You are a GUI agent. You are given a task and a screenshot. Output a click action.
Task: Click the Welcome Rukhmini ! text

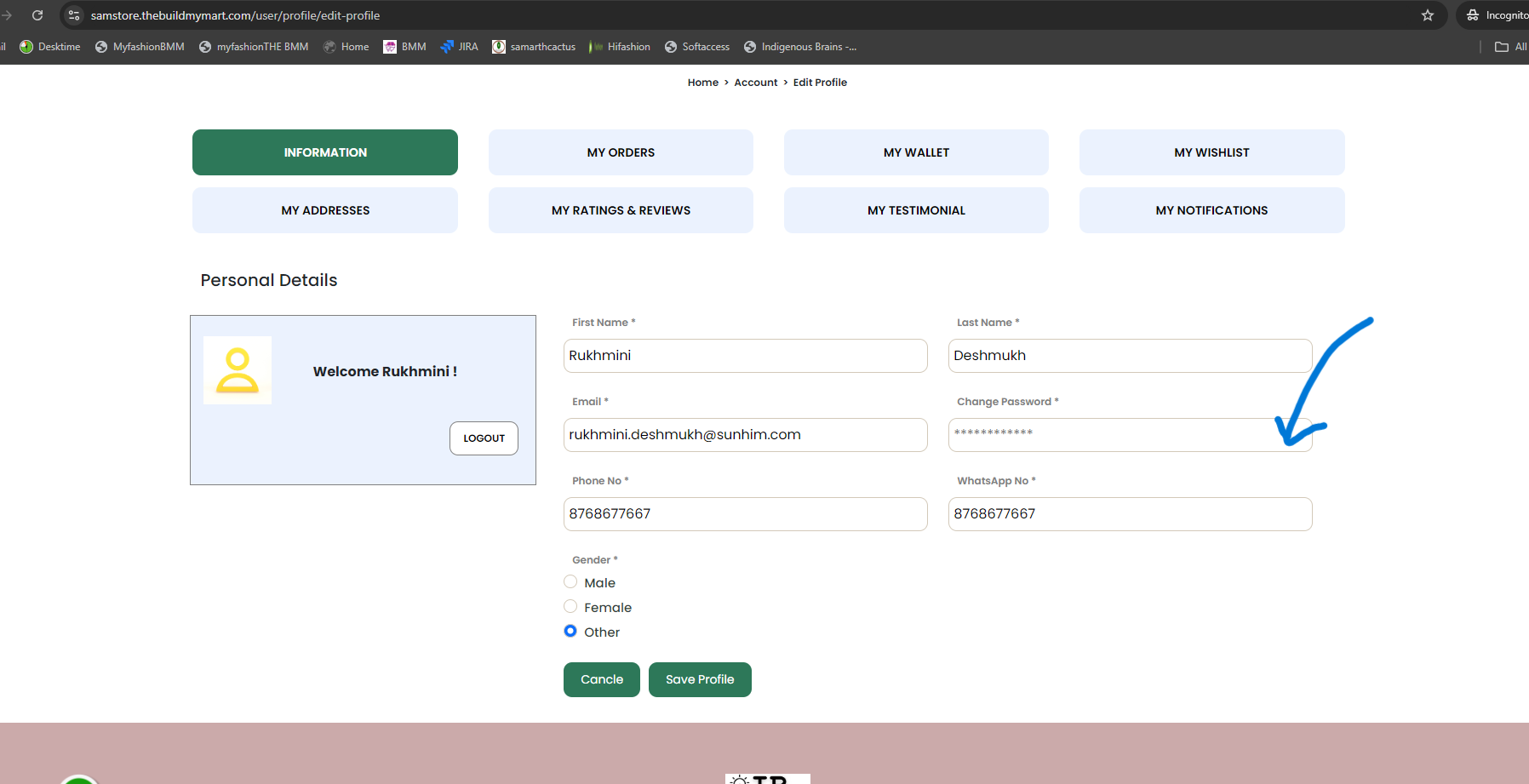tap(385, 371)
